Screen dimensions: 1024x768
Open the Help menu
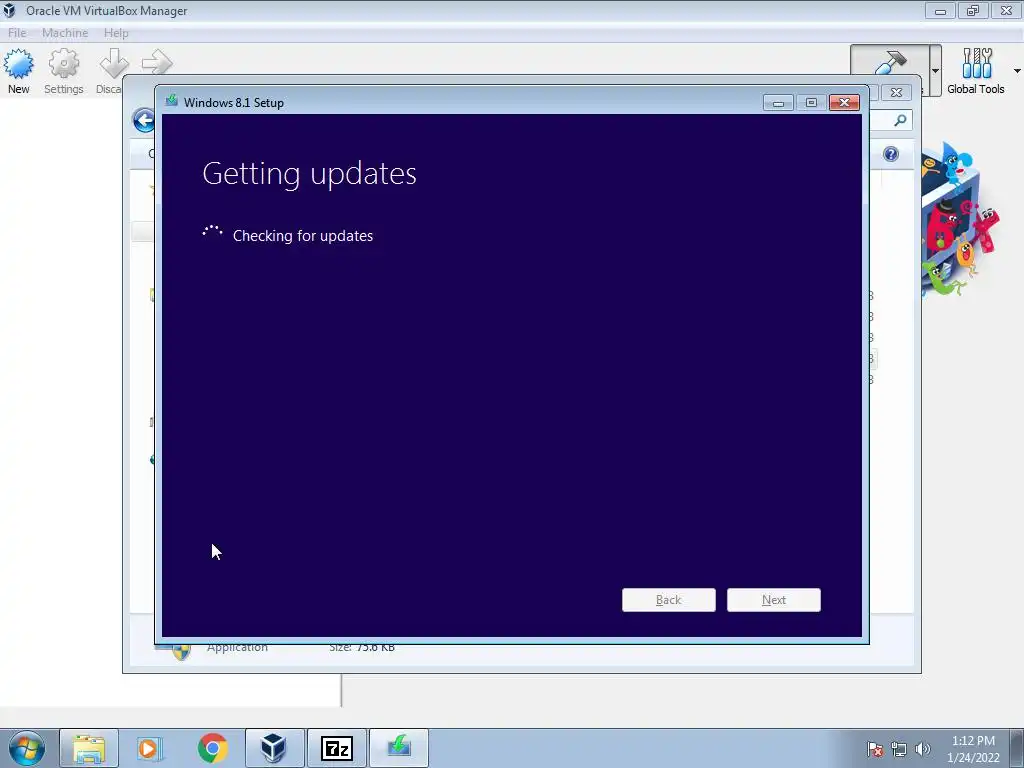[x=116, y=33]
